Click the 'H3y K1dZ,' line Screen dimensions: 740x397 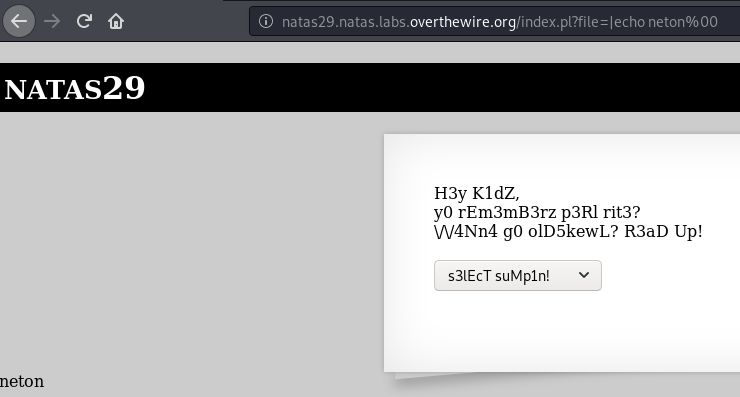477,193
